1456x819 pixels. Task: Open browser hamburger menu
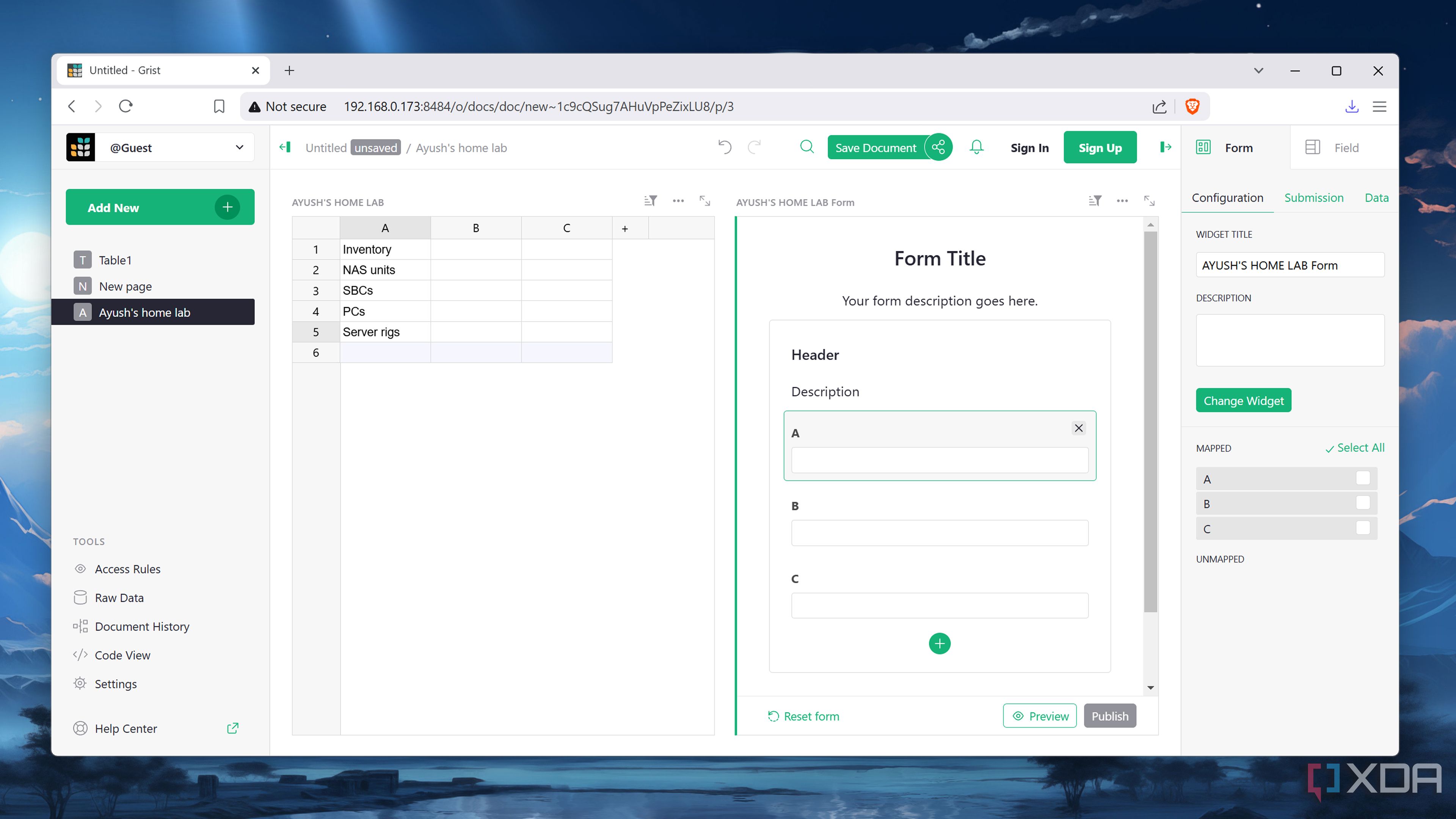[x=1379, y=106]
